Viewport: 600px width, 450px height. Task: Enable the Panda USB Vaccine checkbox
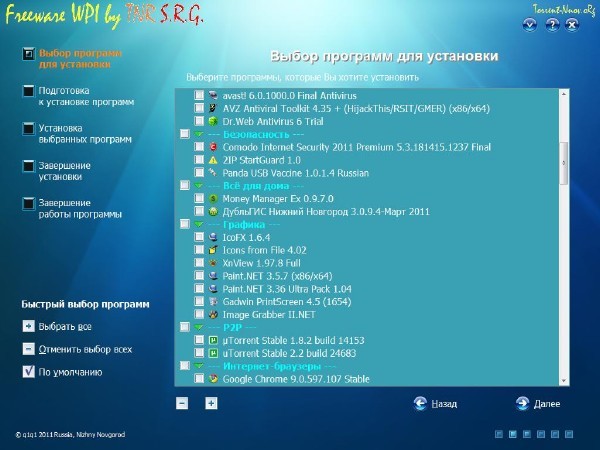pyautogui.click(x=199, y=172)
